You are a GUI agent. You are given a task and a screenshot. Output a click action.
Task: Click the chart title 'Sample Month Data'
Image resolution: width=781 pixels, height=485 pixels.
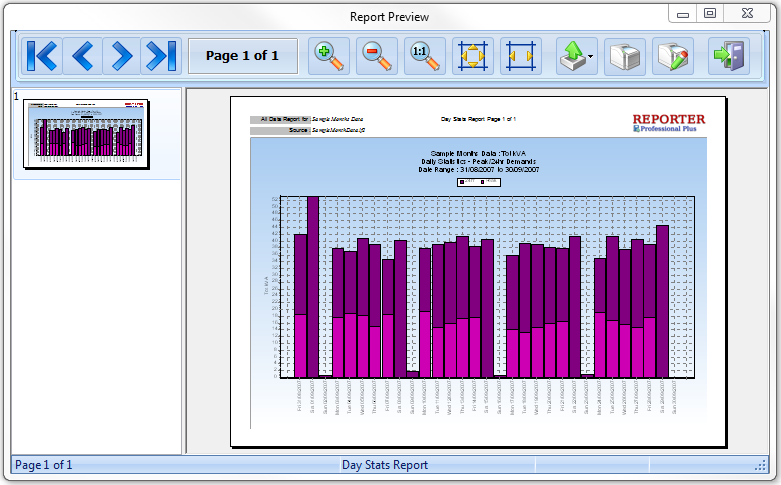click(x=478, y=153)
